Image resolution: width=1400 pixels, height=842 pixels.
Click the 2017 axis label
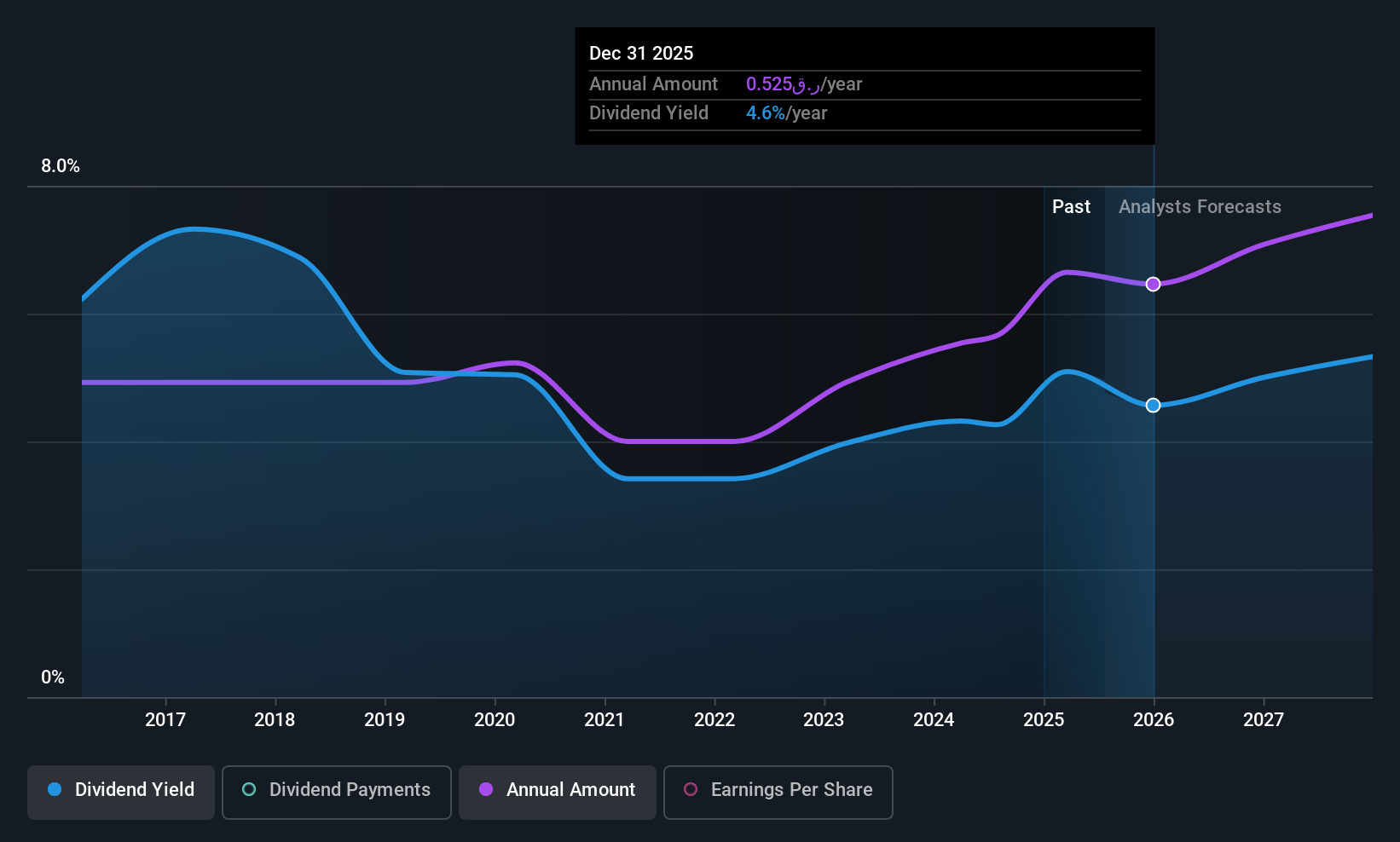coord(165,720)
